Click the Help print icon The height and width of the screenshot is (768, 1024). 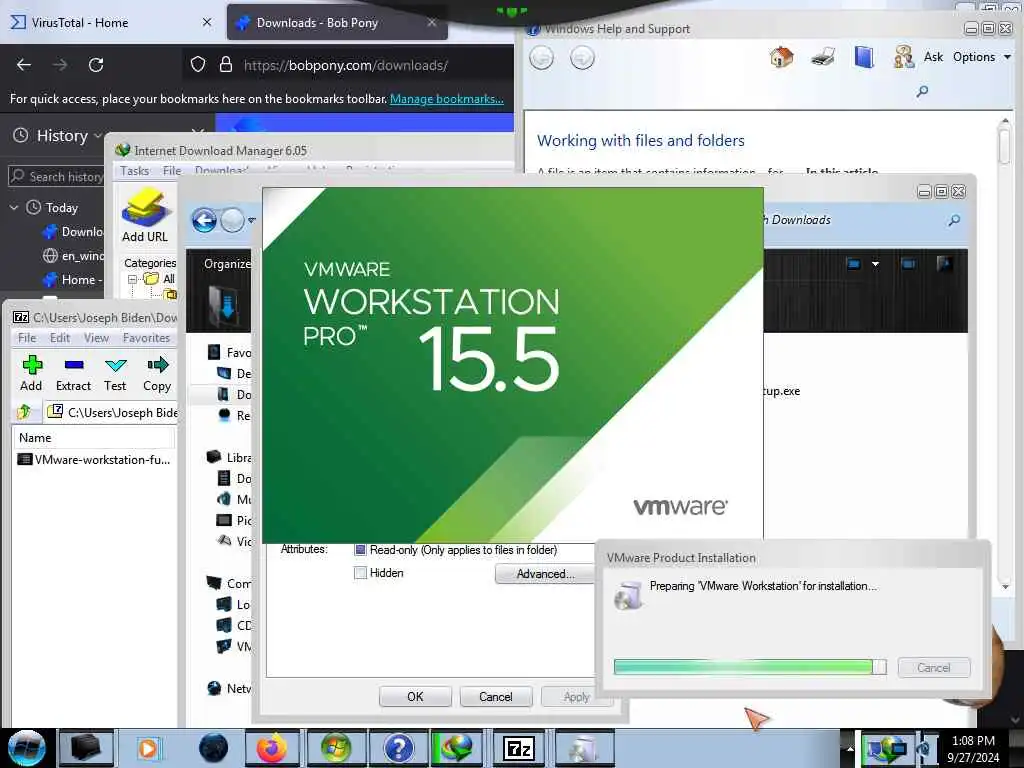pos(823,57)
